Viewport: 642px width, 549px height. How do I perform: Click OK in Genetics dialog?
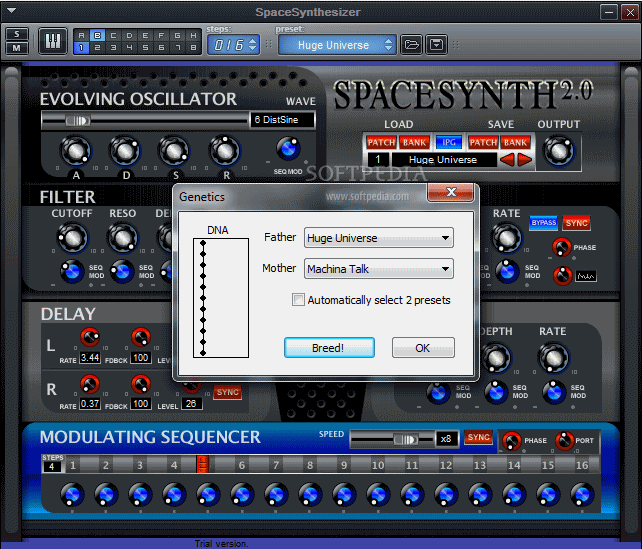pos(423,348)
